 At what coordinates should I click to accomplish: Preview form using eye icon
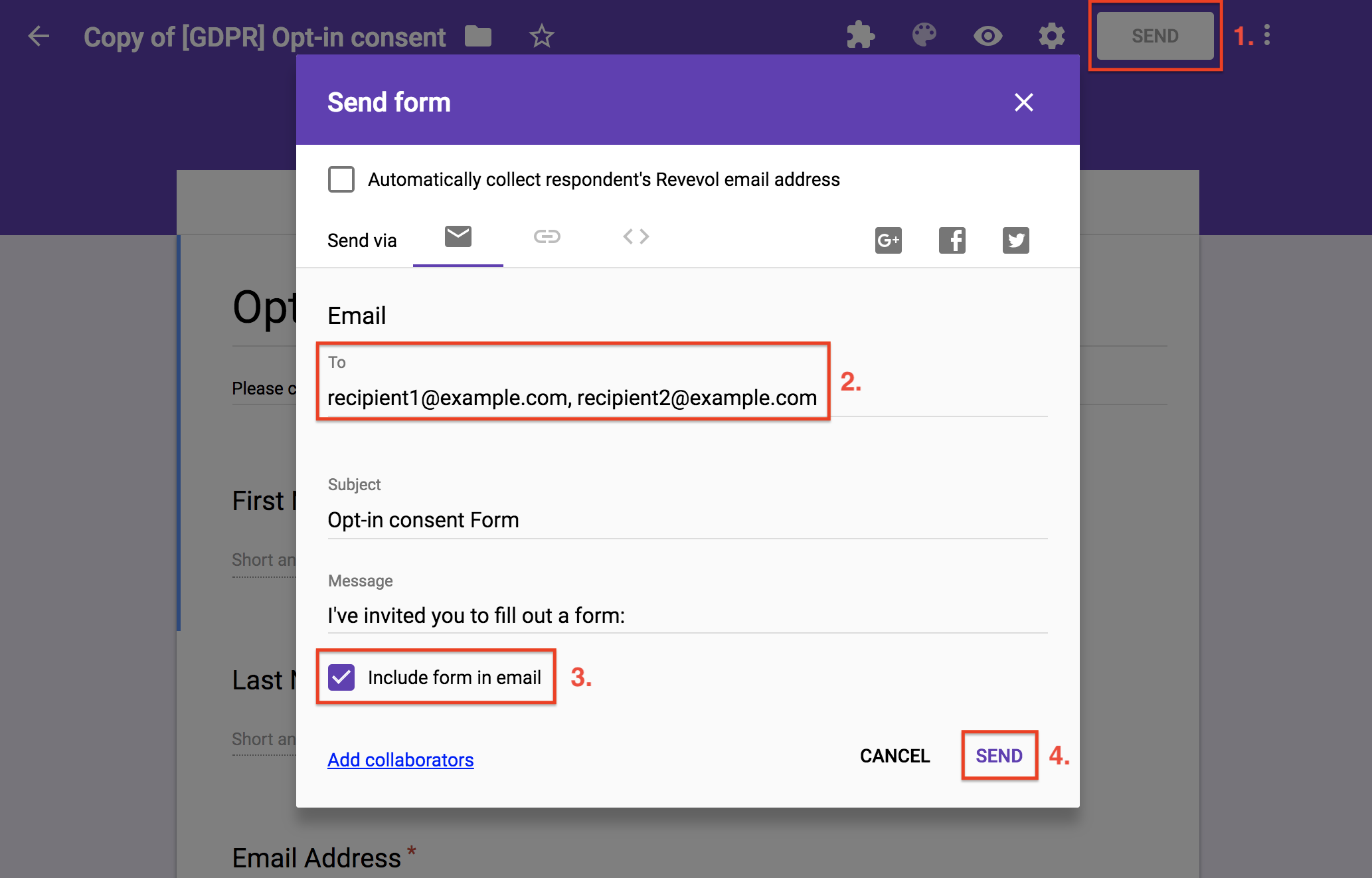tap(987, 36)
